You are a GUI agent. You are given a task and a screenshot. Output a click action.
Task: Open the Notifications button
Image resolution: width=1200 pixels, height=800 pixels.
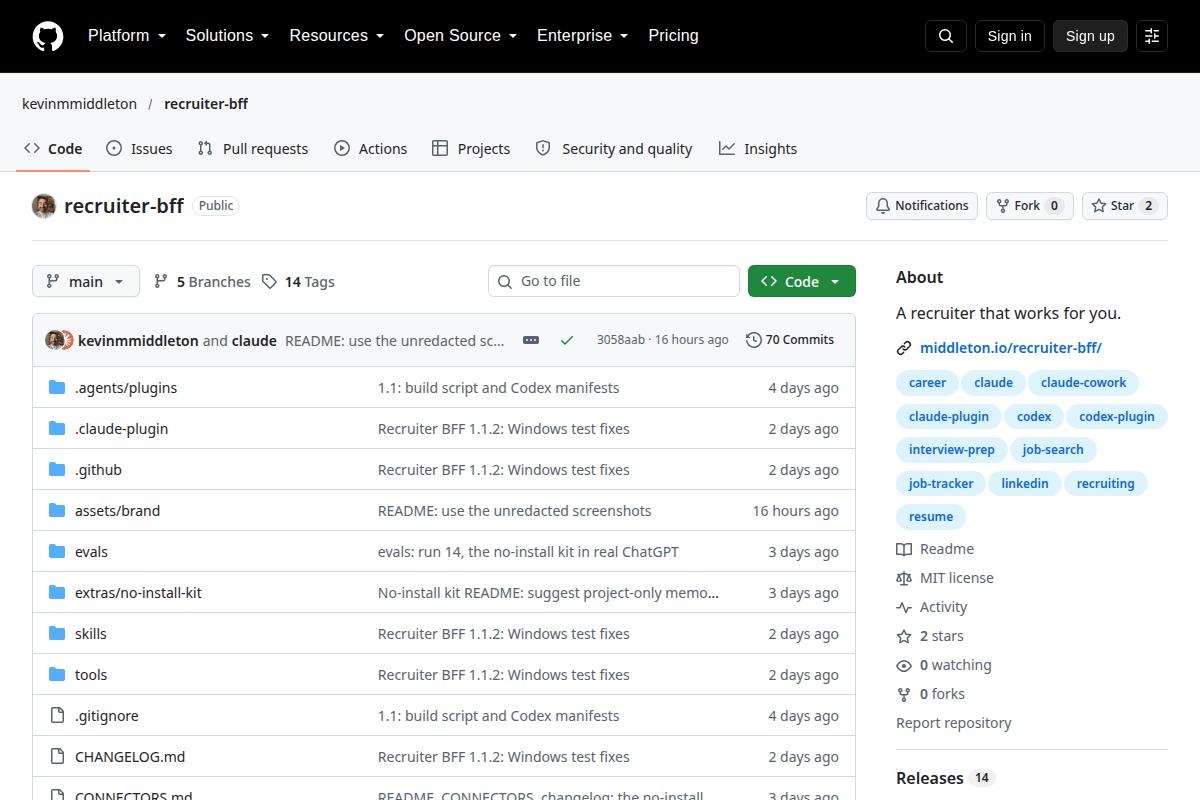tap(922, 206)
